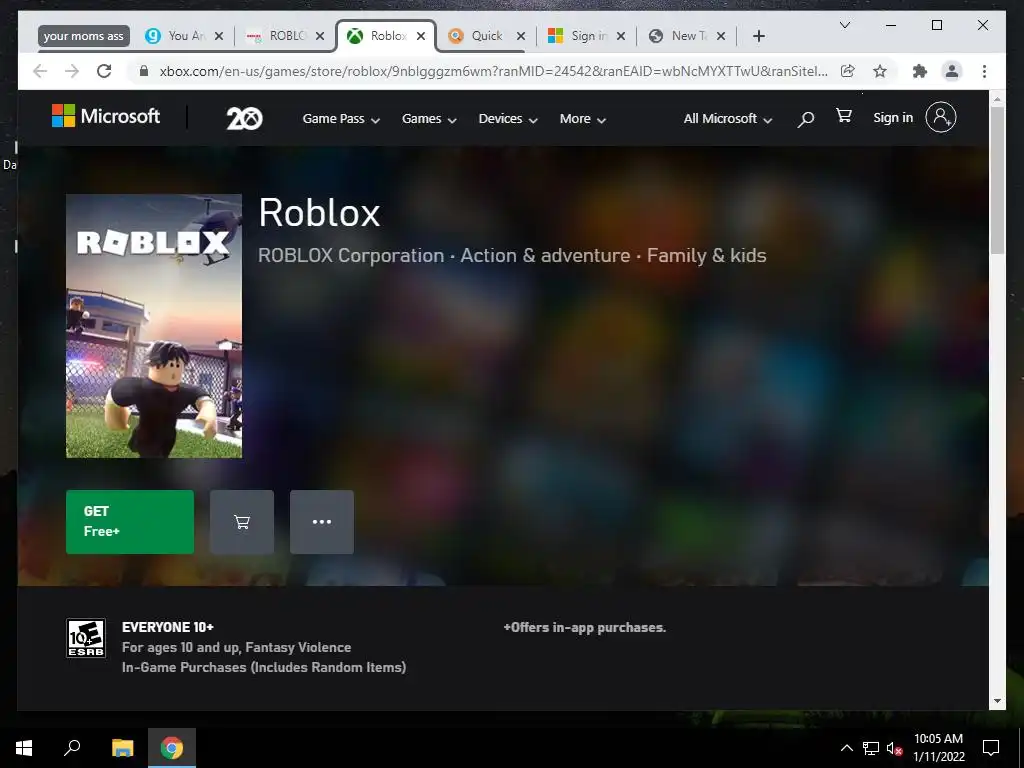Switch to the Quick tab
The image size is (1024, 768).
486,36
